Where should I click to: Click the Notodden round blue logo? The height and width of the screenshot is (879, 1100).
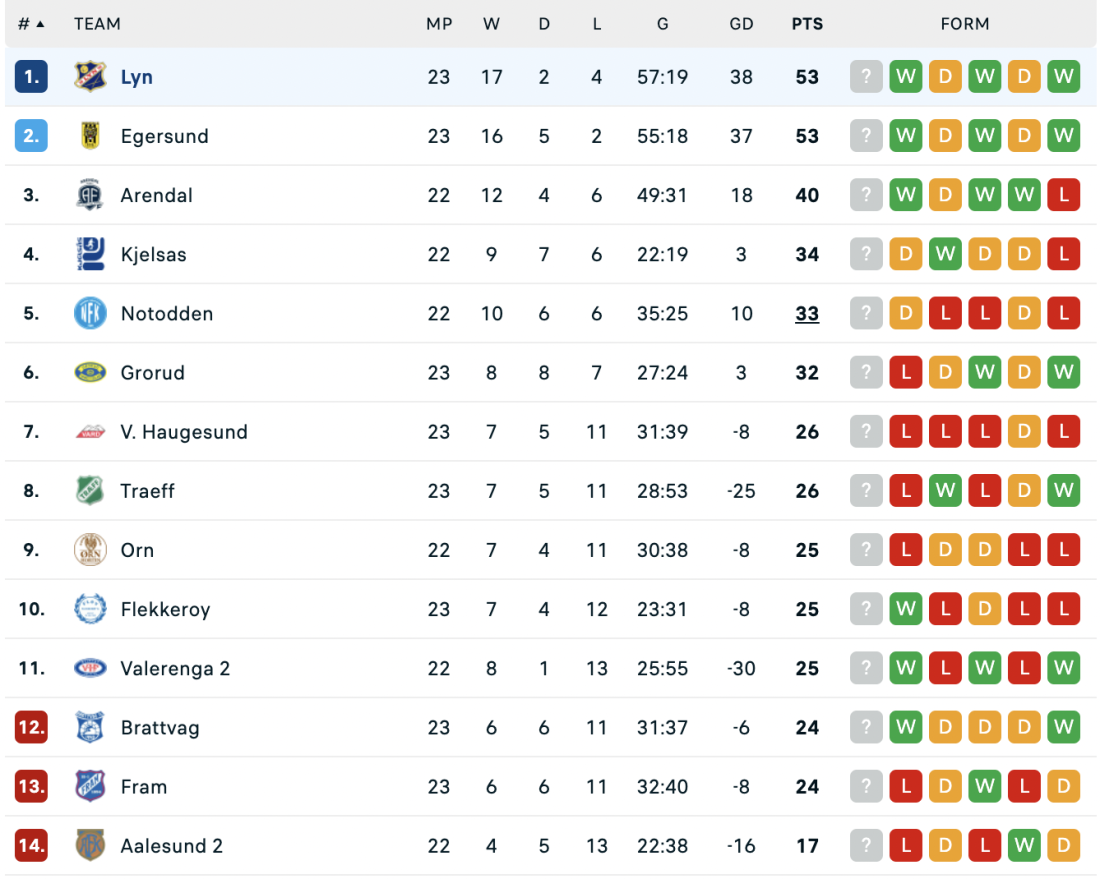pos(90,313)
